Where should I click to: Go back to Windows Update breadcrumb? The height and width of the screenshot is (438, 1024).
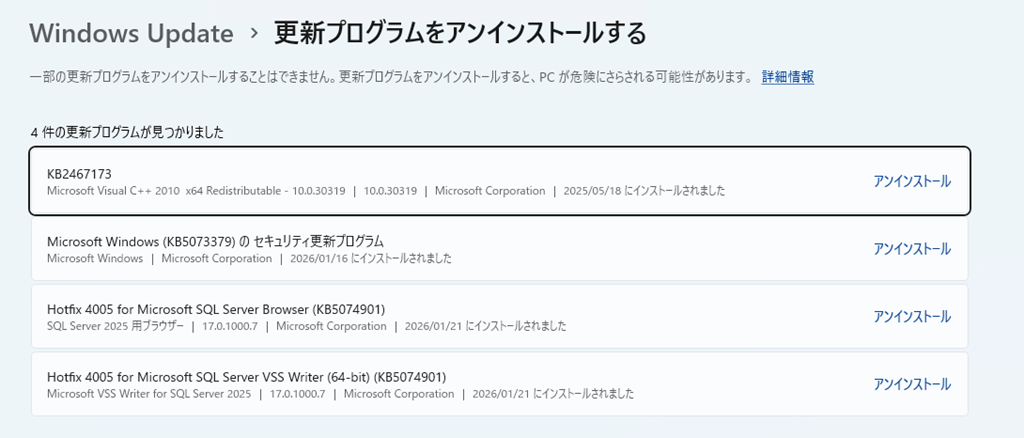pyautogui.click(x=131, y=34)
